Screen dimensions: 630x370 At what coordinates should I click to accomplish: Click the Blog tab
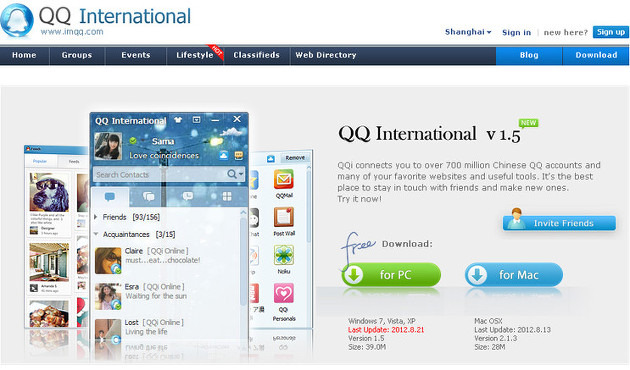[529, 55]
